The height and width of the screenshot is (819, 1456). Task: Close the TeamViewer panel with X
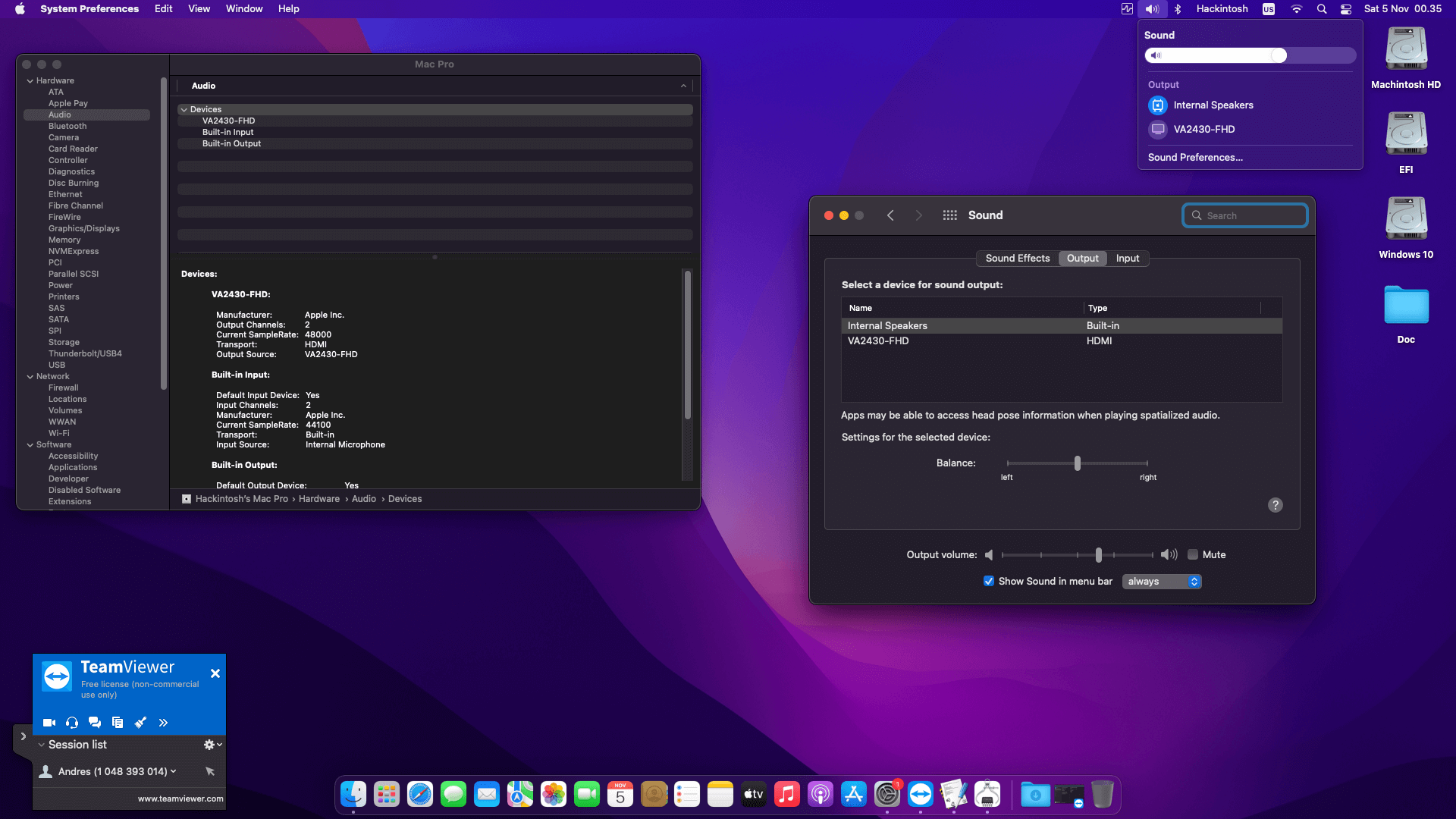(x=215, y=673)
